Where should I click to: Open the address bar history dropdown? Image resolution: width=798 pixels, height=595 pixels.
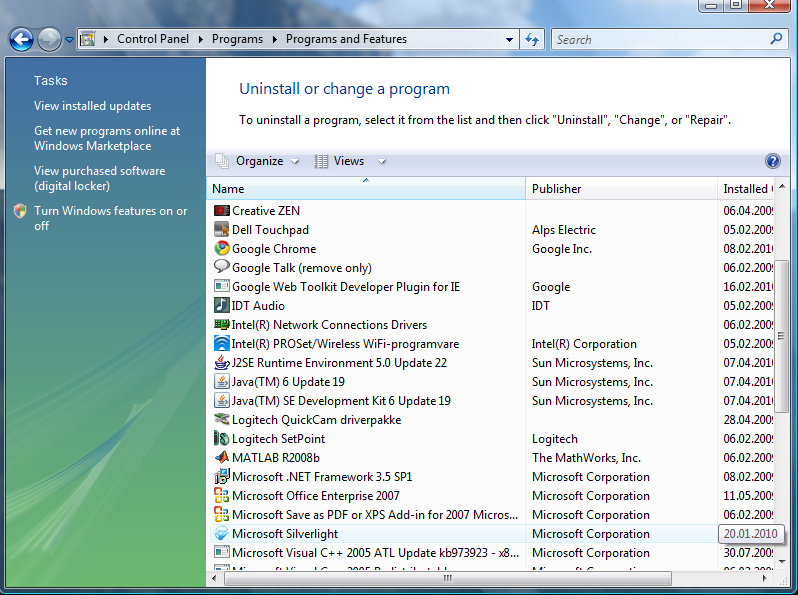(x=509, y=39)
